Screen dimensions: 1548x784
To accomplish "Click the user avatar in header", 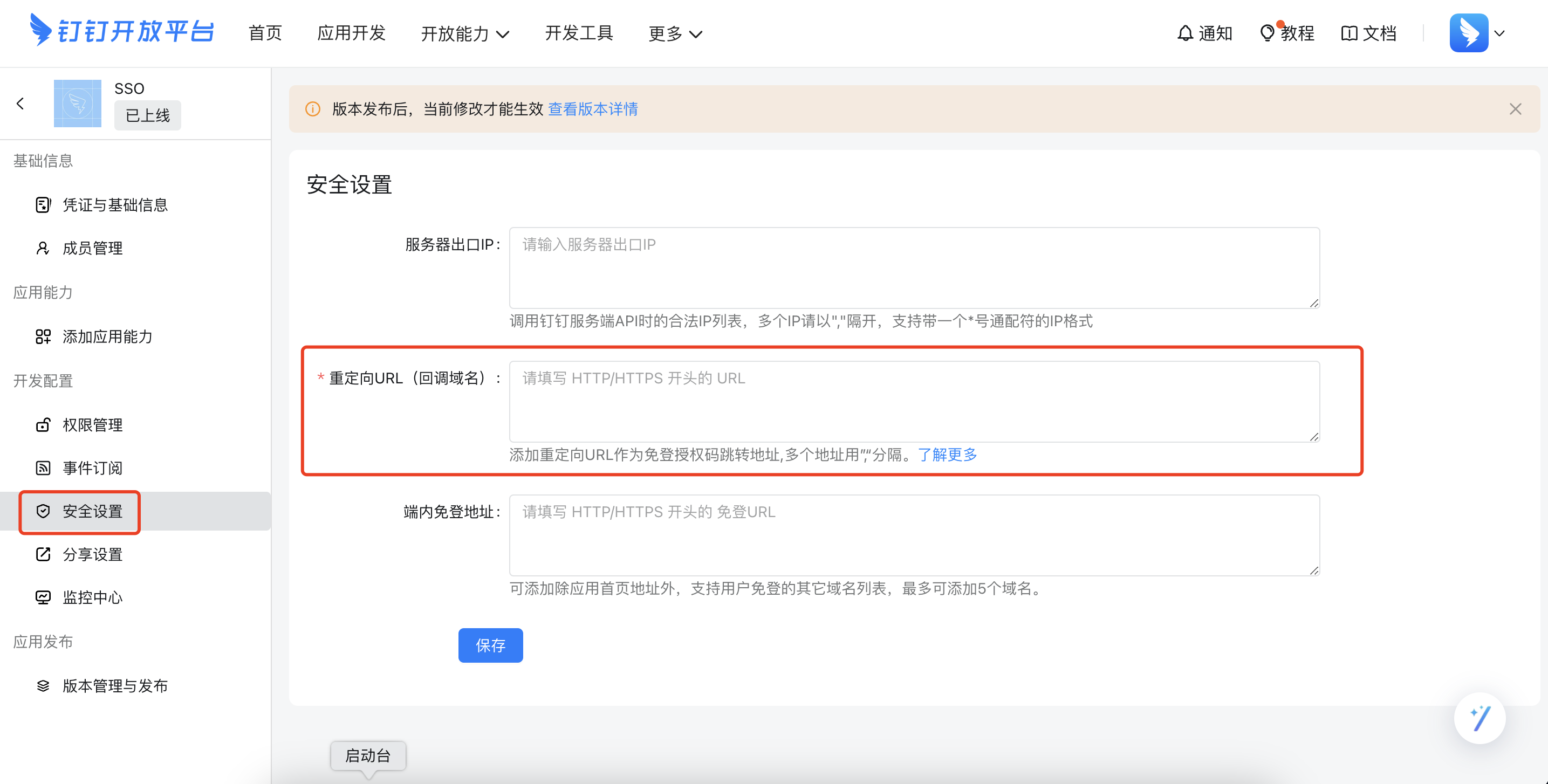I will point(1469,33).
